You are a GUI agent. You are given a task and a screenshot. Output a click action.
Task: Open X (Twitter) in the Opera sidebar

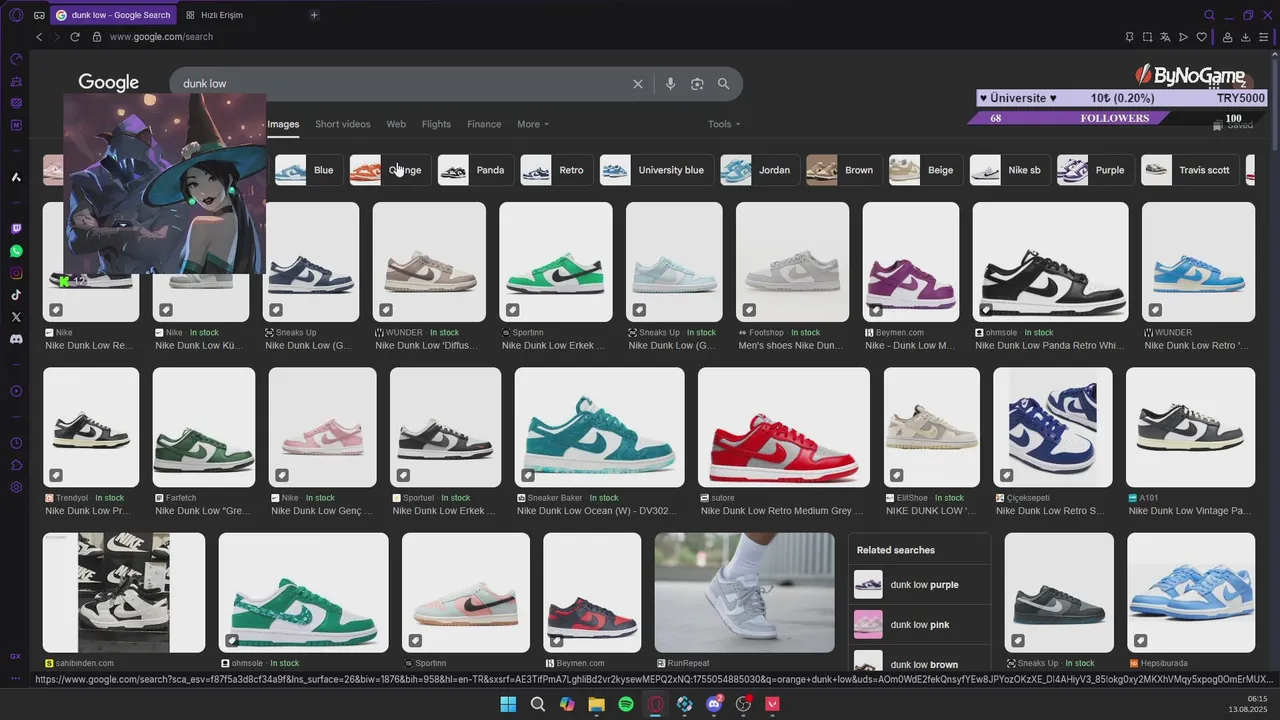click(16, 316)
